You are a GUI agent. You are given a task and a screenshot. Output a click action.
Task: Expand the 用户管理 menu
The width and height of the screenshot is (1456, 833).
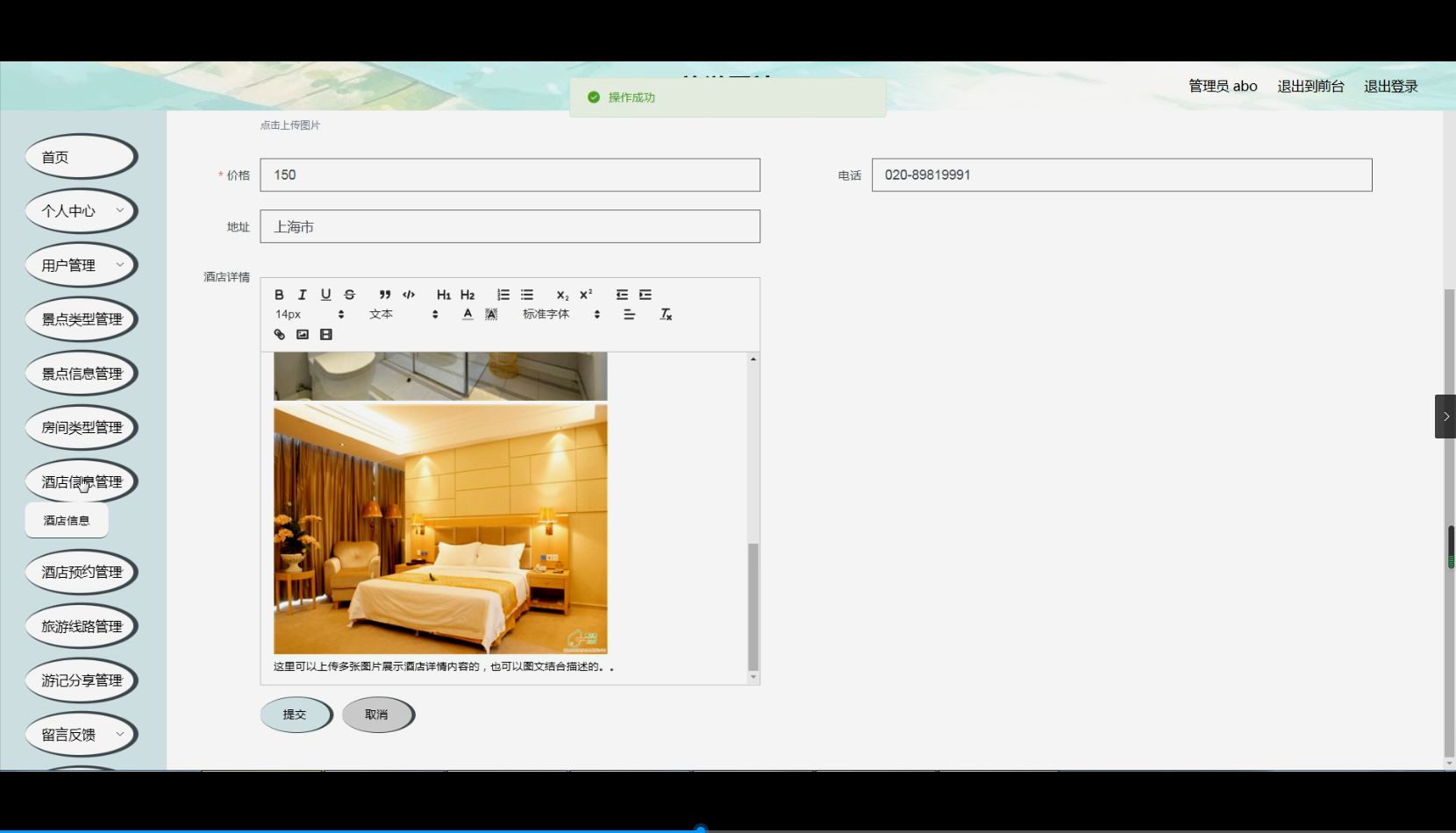coord(82,265)
